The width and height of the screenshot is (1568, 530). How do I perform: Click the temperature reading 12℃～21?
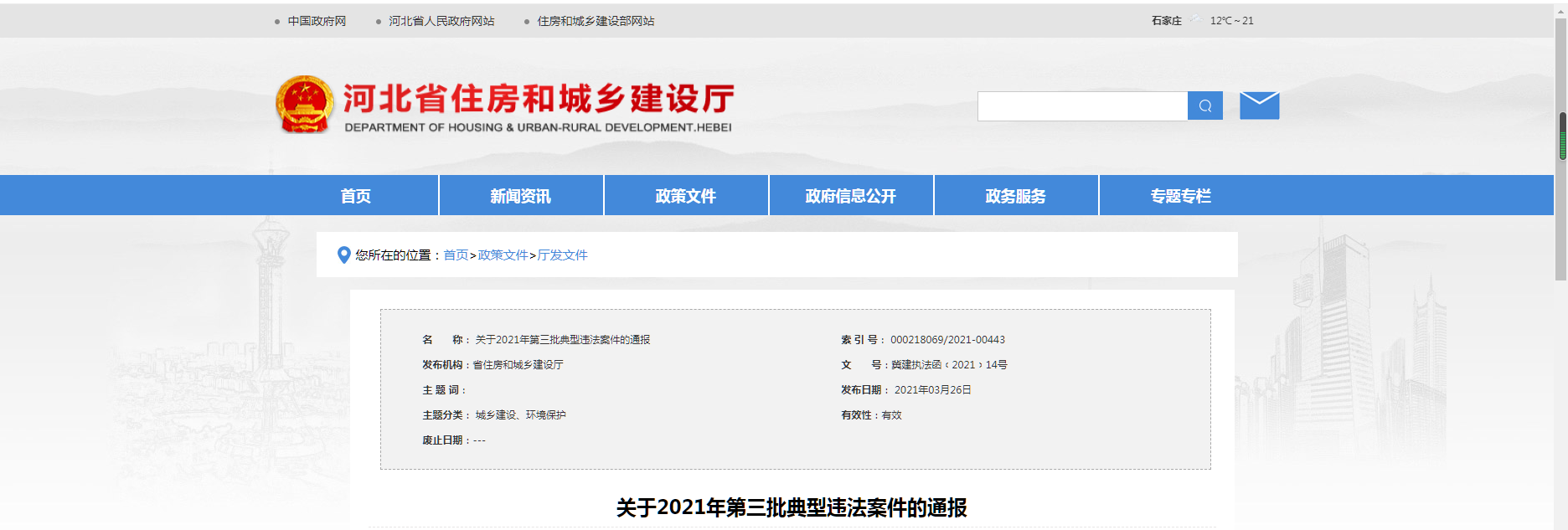pyautogui.click(x=1231, y=21)
